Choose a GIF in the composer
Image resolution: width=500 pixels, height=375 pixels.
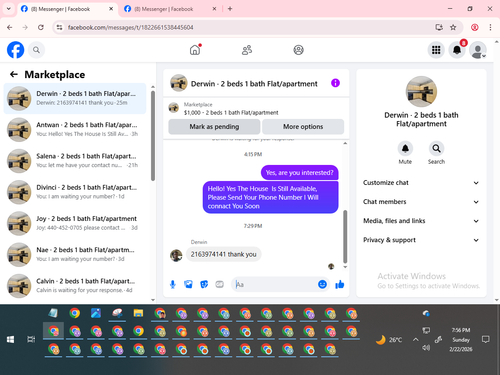pos(219,284)
